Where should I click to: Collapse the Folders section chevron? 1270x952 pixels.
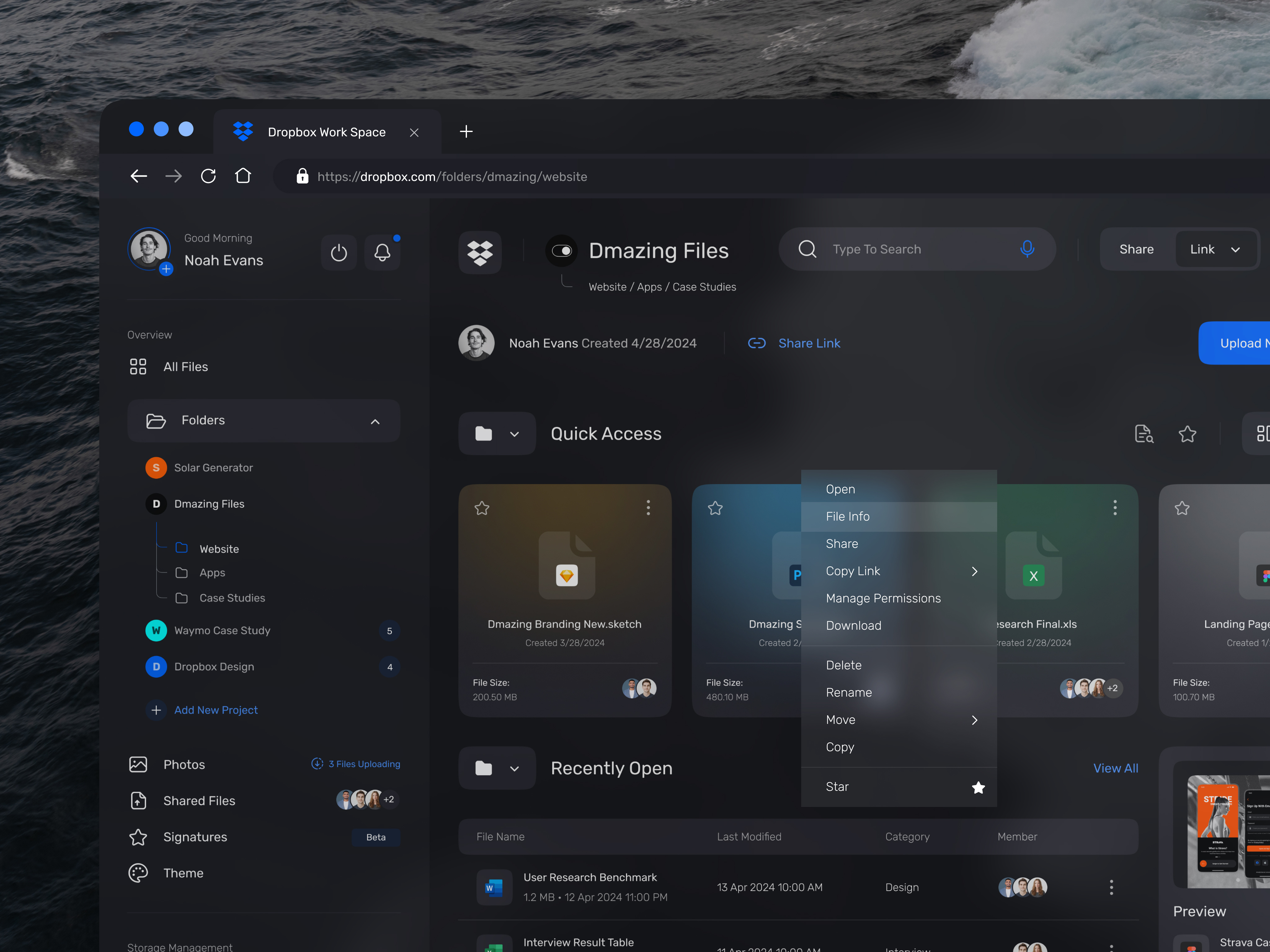coord(375,421)
